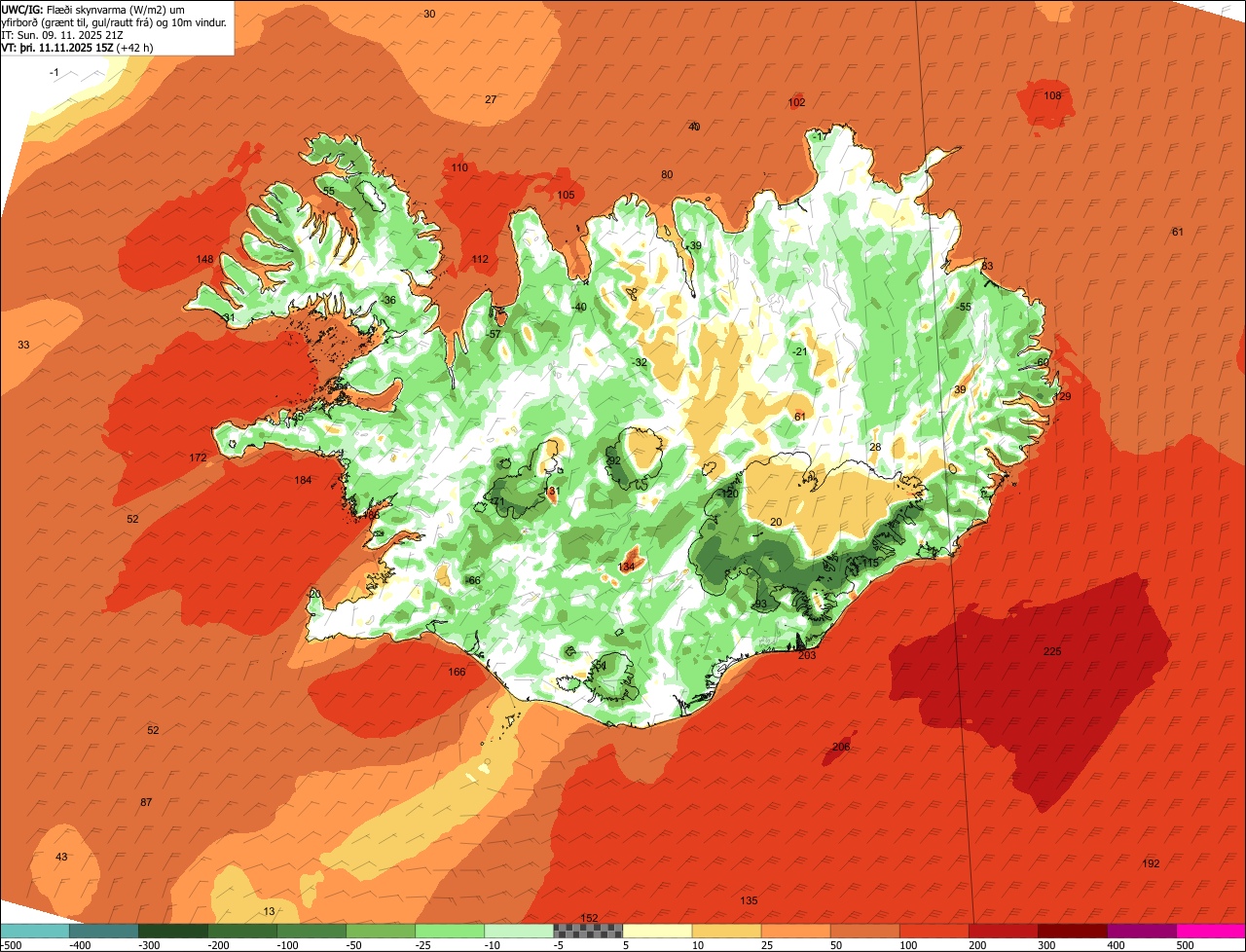Click legend swatch between -50 and -25
Viewport: 1246px width, 952px height.
[381, 931]
